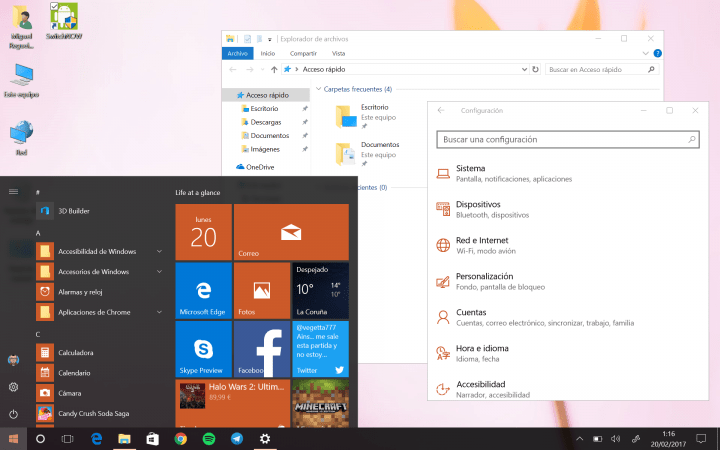Open the recent locations dropdown in Explorer
This screenshot has width=720, height=450.
[x=262, y=69]
